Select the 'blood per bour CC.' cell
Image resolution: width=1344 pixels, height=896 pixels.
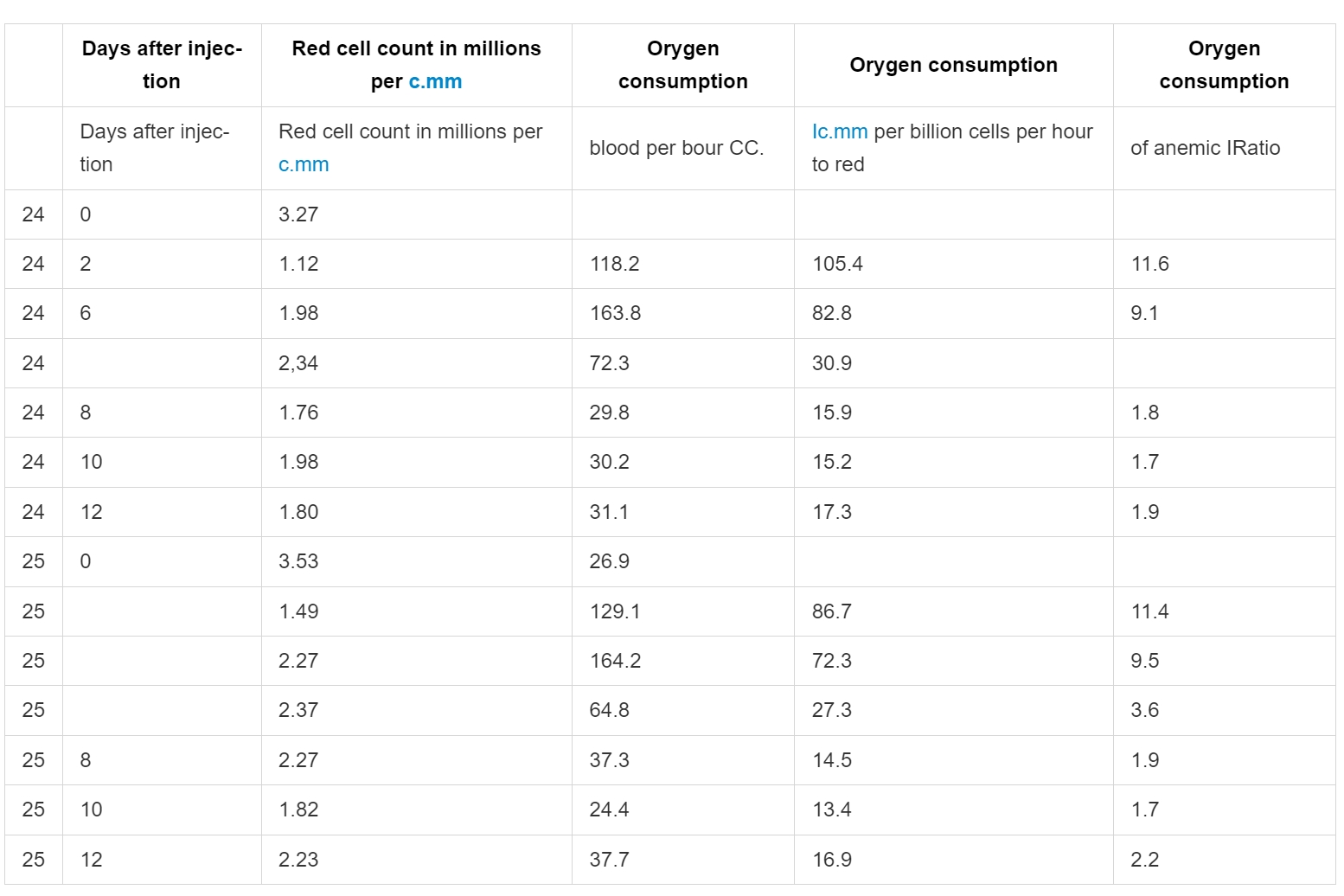[682, 148]
